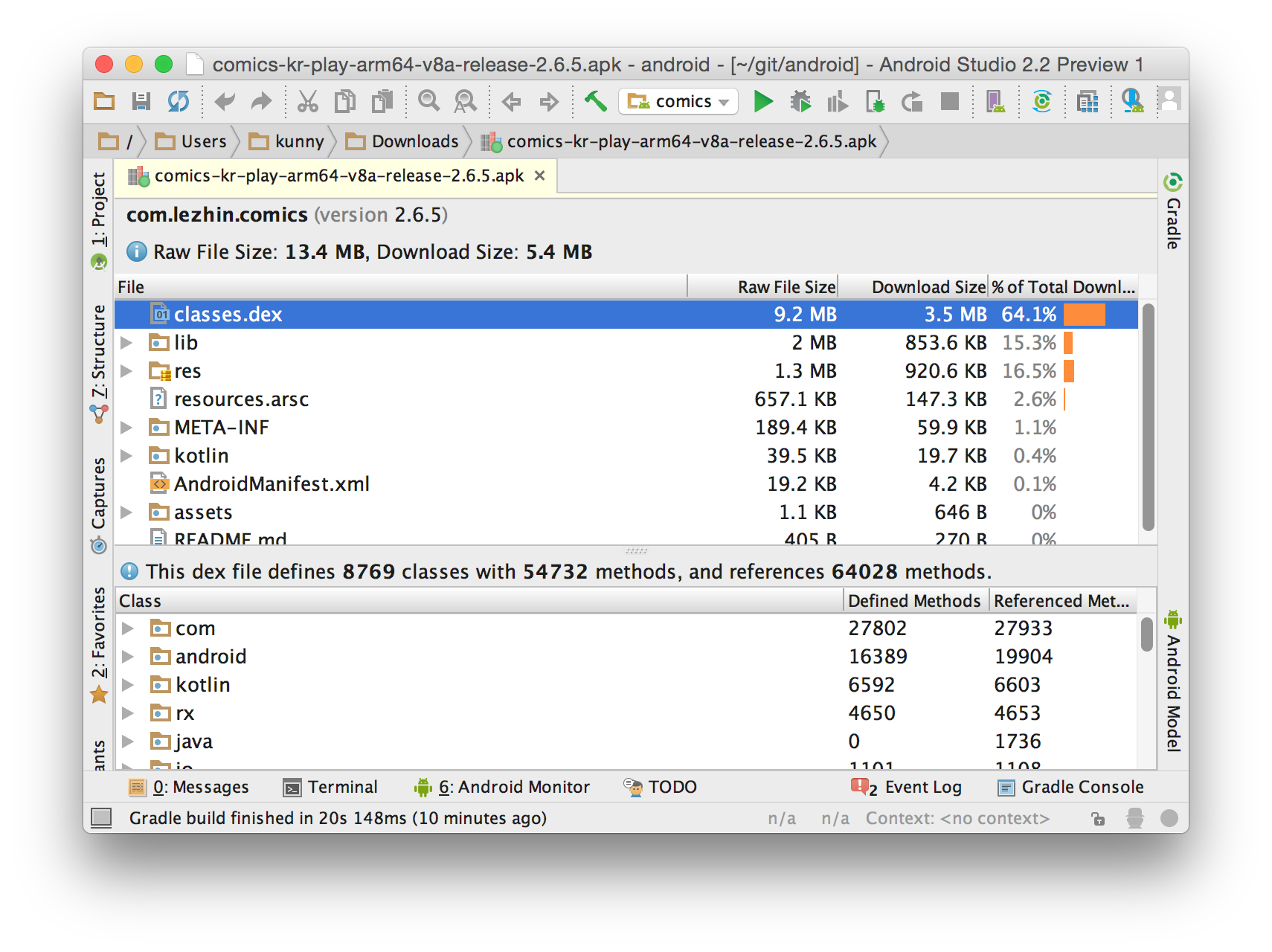Expand the META-INF folder row

126,428
